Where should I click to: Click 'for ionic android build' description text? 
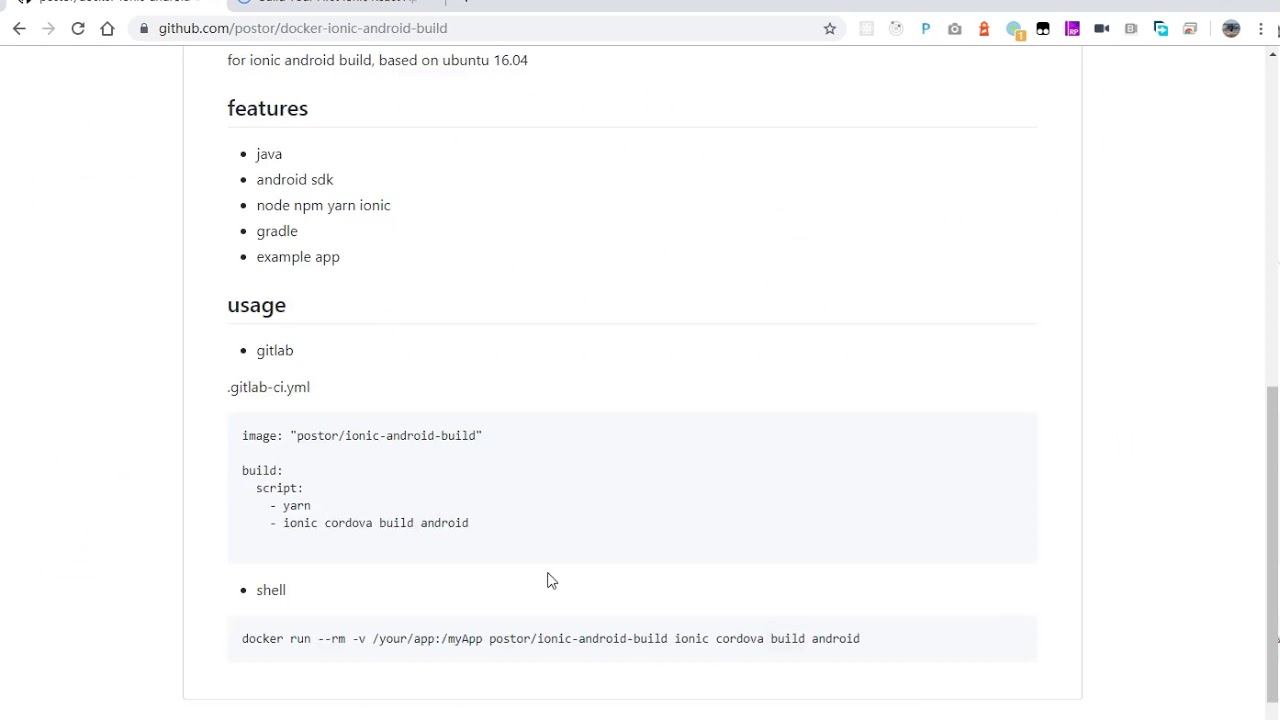tap(378, 60)
